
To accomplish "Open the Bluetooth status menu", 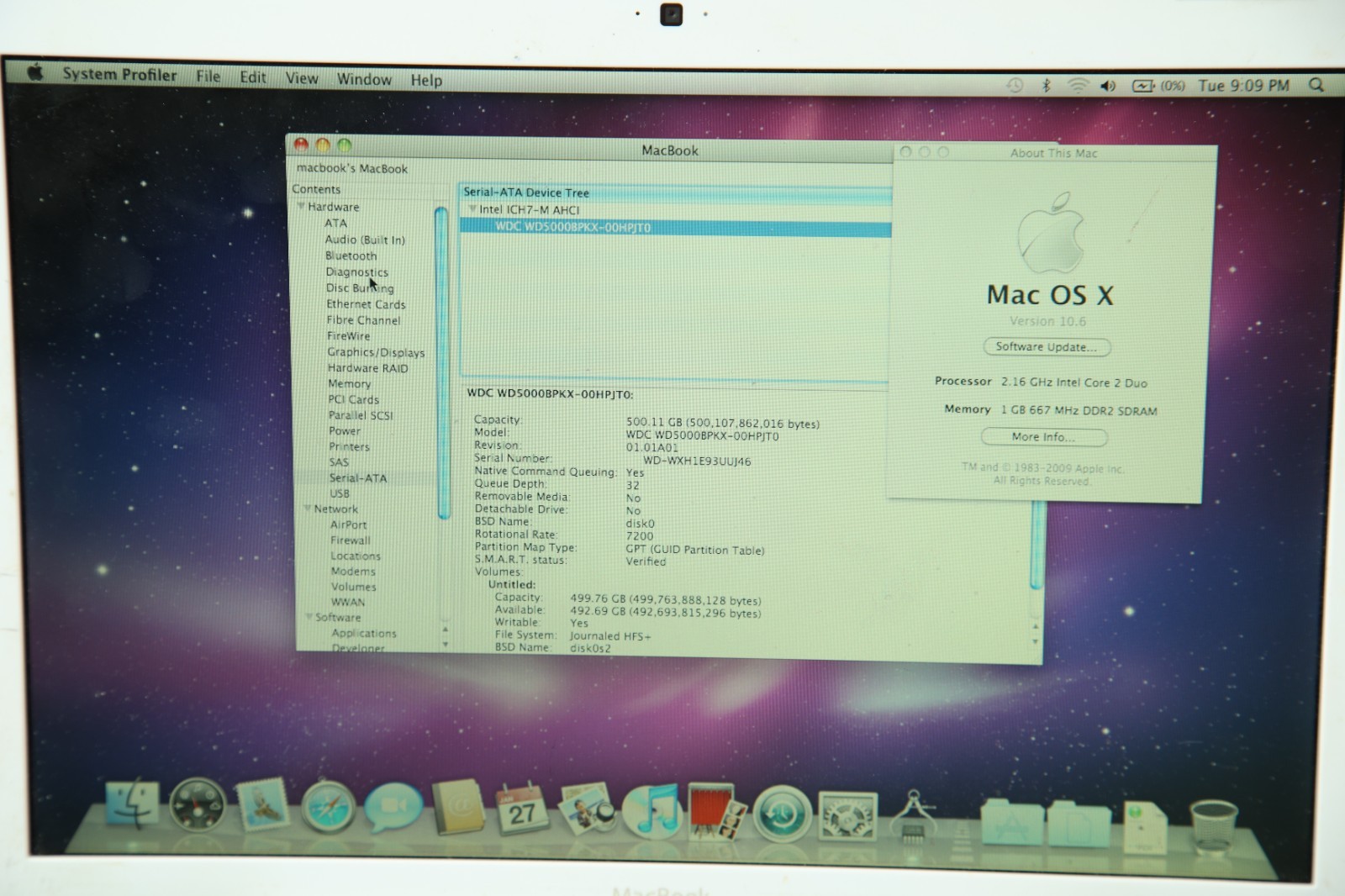I will (x=1047, y=86).
